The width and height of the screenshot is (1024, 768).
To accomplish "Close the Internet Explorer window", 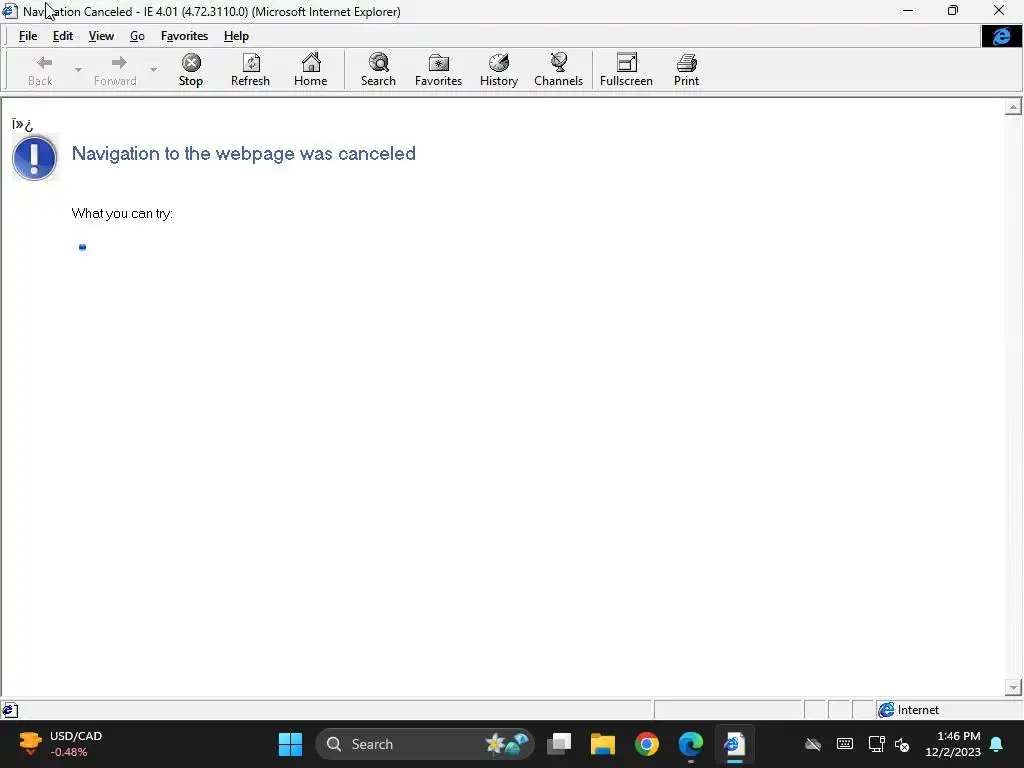I will 999,10.
